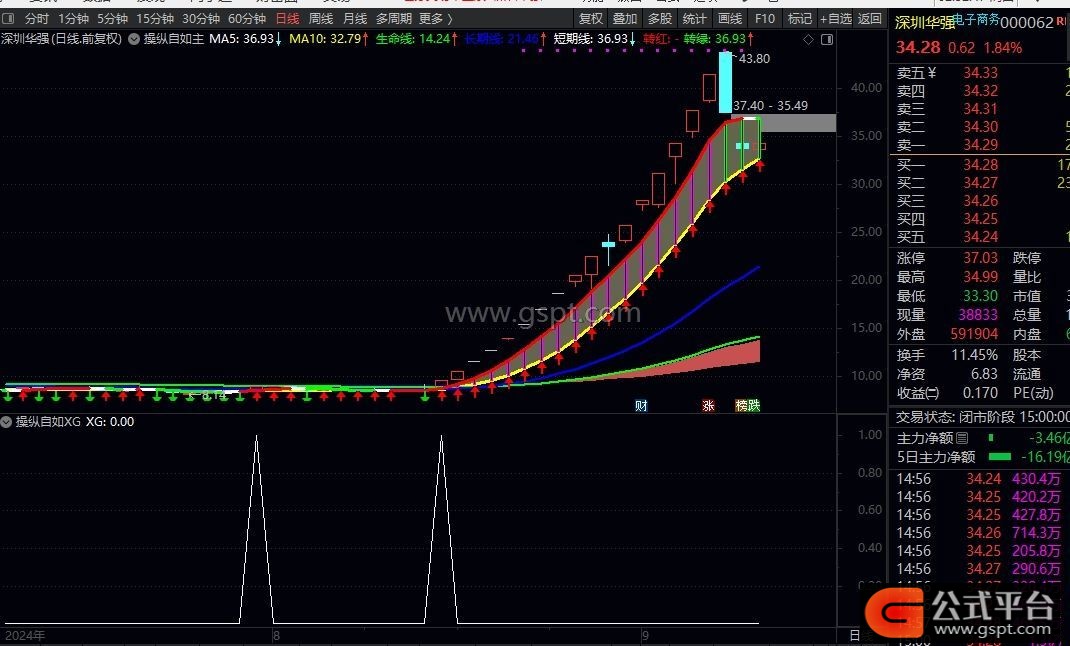Open the 多周期 multi-period view
The image size is (1070, 646).
click(x=394, y=18)
